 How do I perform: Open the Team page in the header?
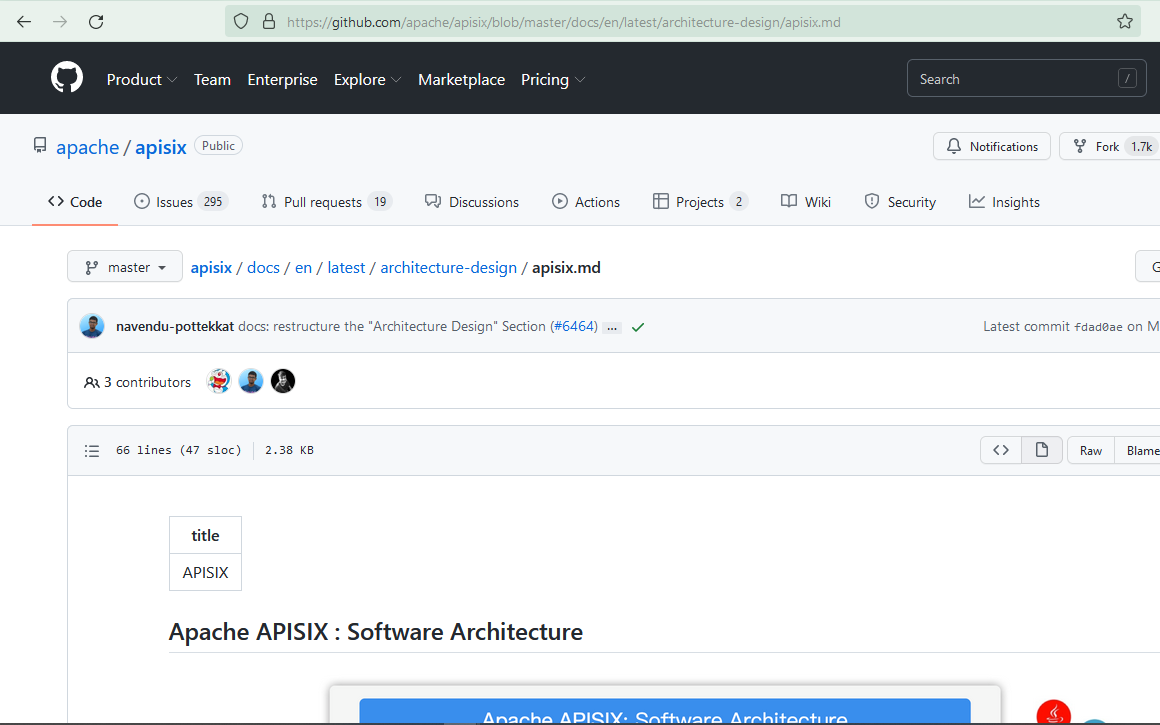point(212,79)
